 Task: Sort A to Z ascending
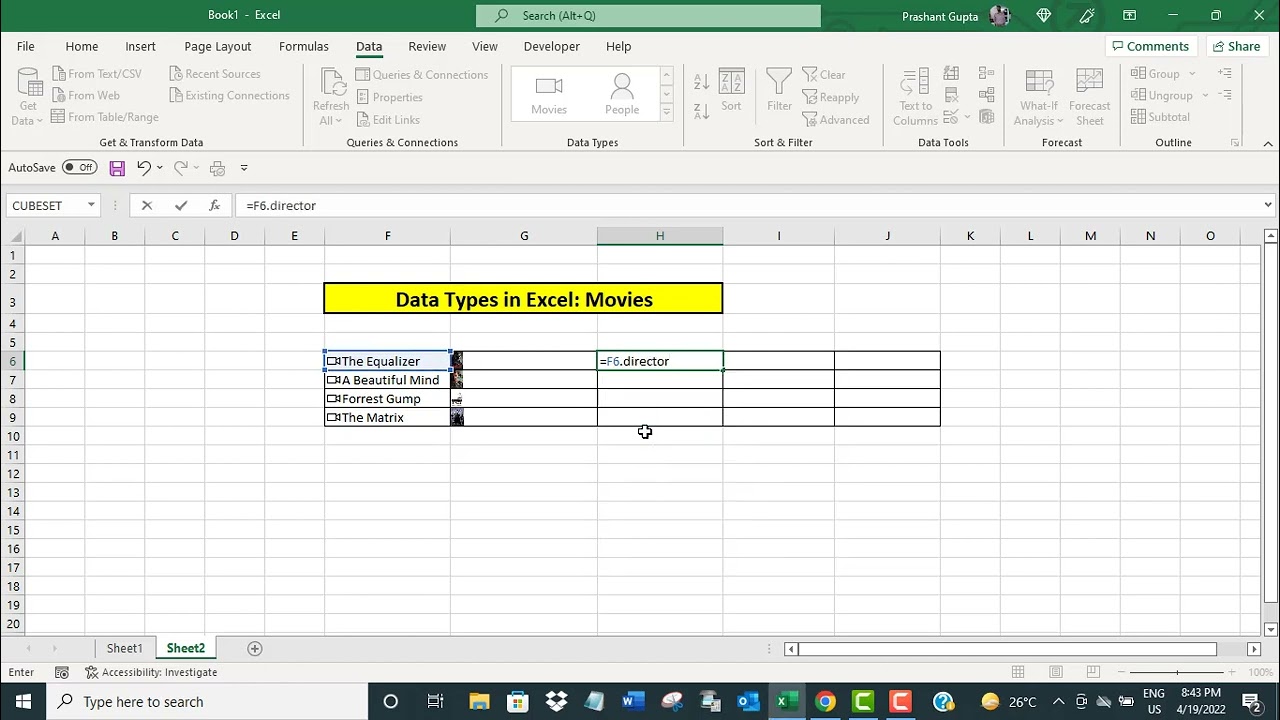702,82
